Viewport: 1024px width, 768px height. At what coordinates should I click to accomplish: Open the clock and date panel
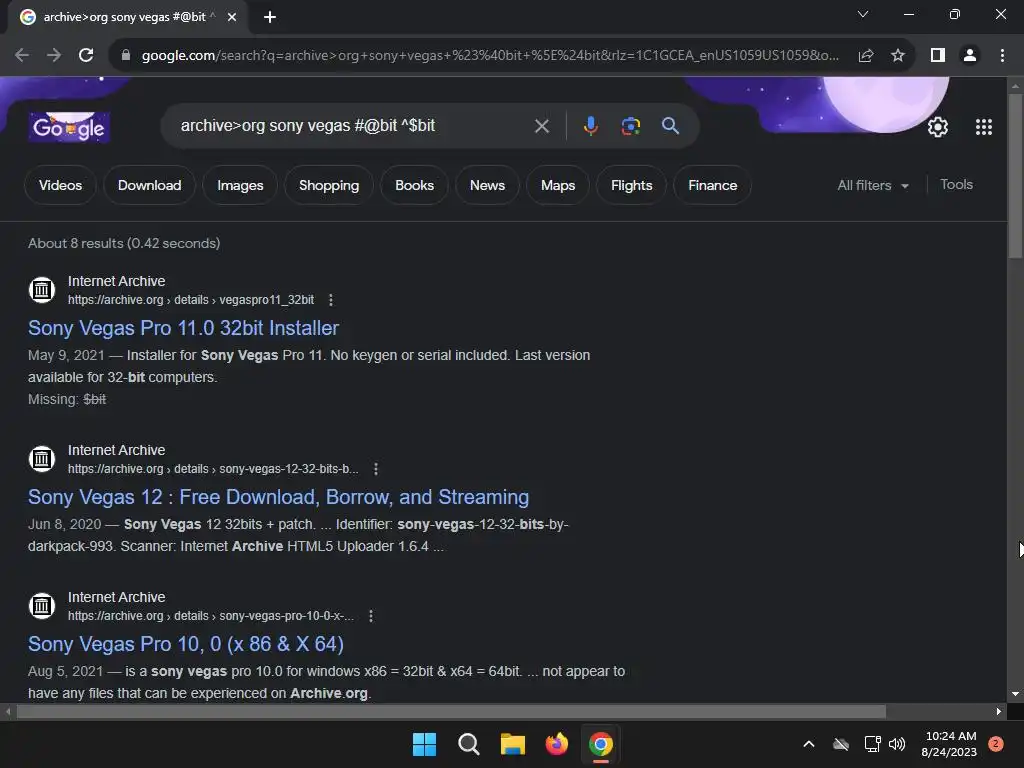tap(949, 744)
